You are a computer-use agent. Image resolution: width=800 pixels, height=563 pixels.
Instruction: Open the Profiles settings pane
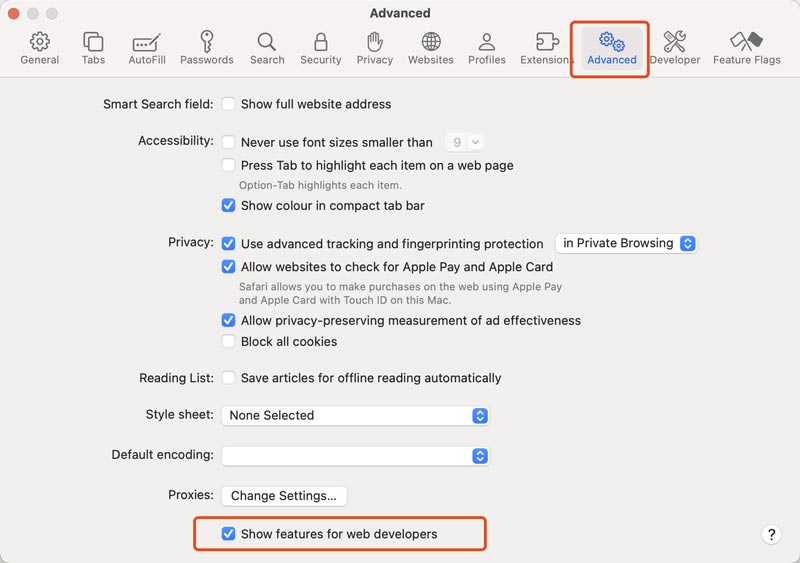click(x=487, y=49)
